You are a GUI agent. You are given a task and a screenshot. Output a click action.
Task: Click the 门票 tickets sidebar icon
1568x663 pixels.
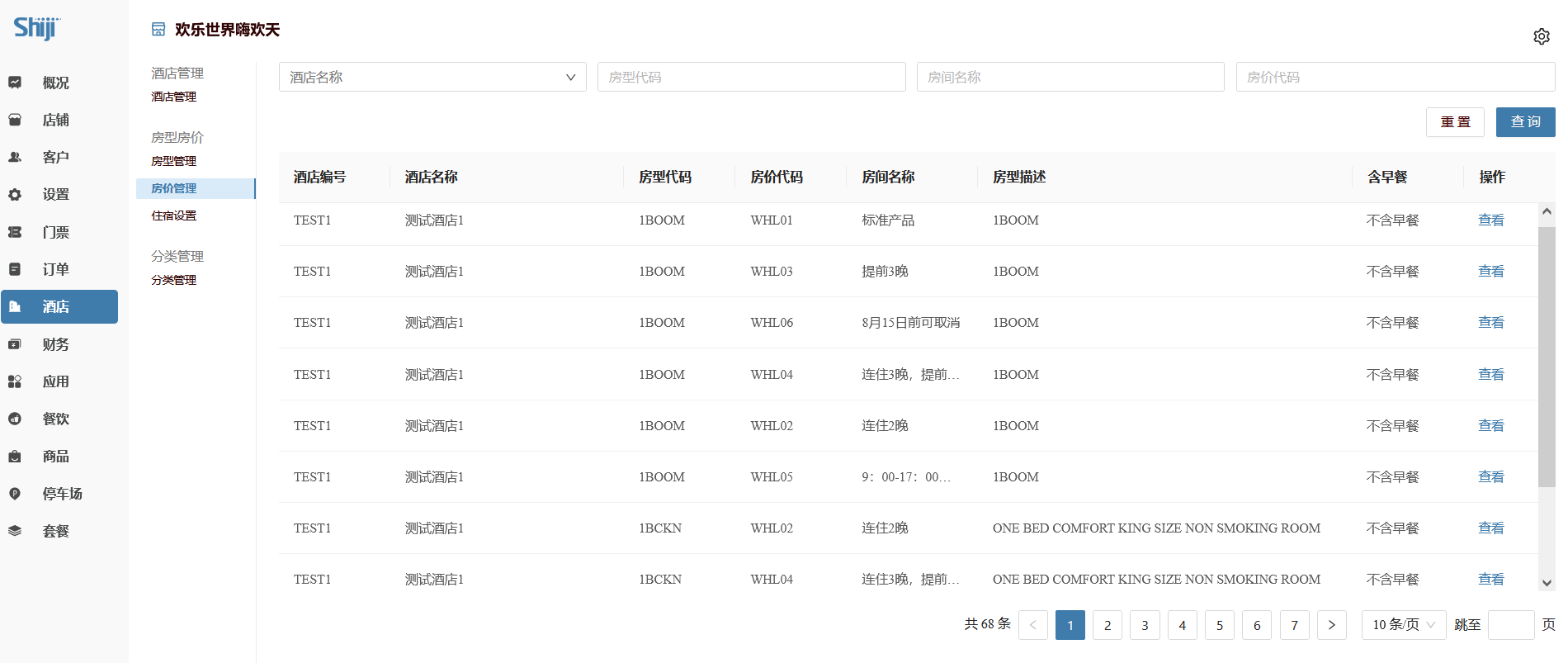tap(15, 232)
